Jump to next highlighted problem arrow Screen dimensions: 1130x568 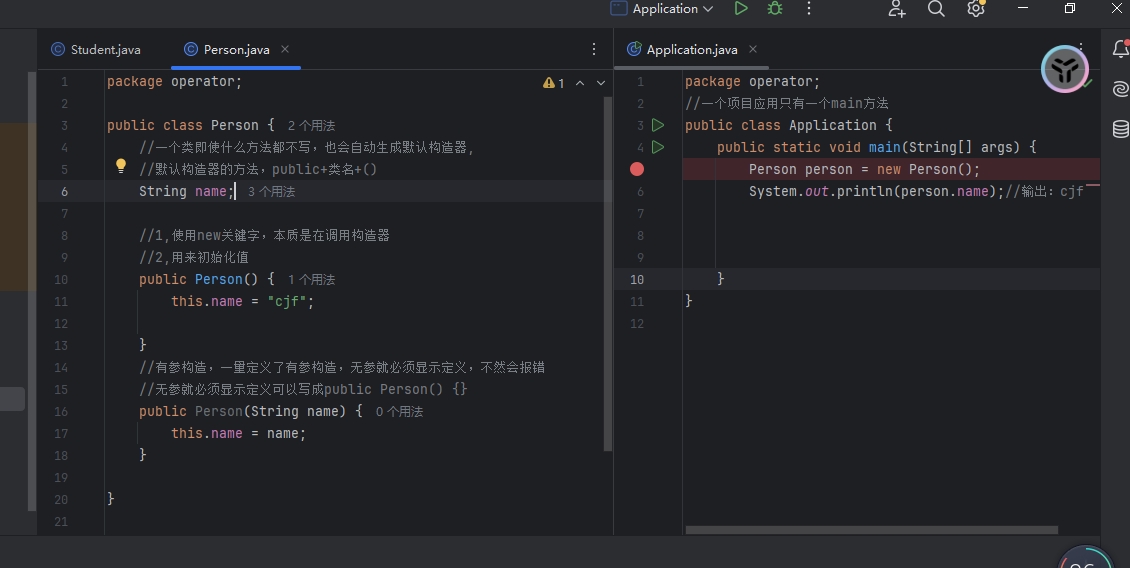[601, 83]
